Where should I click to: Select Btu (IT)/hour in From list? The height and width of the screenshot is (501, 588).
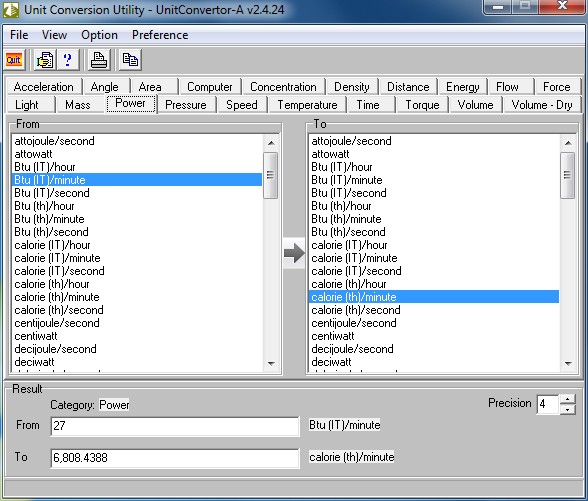click(x=137, y=167)
